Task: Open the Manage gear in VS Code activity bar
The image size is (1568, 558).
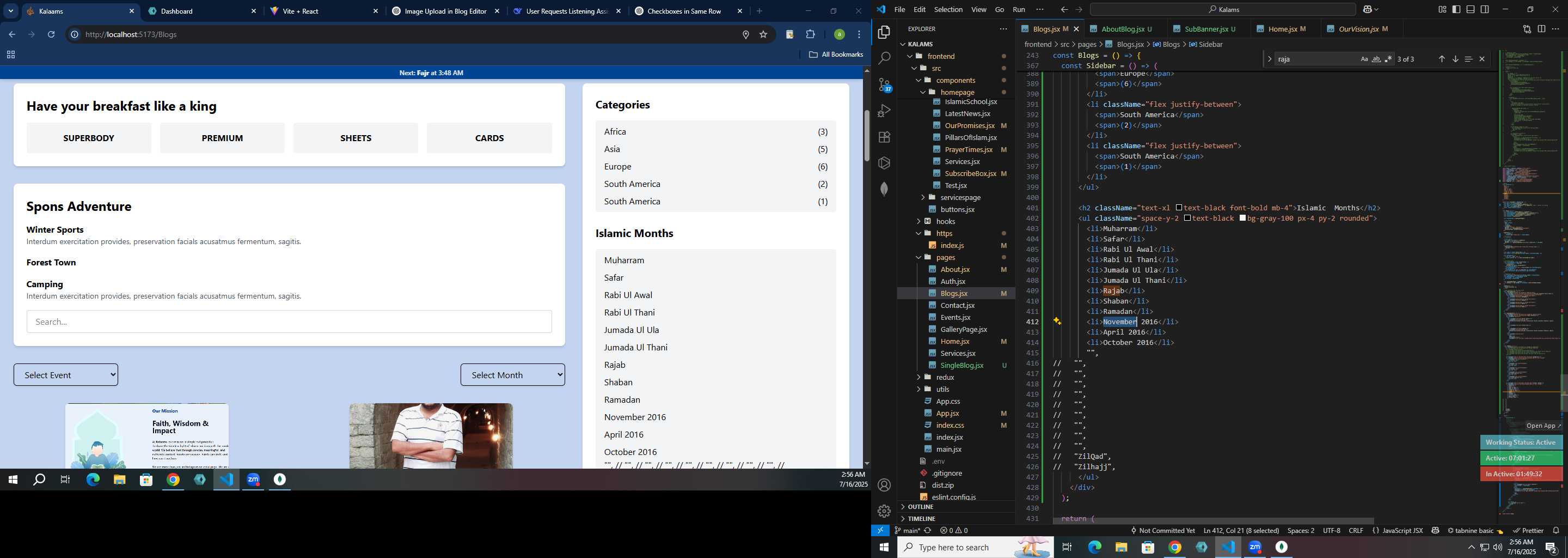Action: pos(884,511)
